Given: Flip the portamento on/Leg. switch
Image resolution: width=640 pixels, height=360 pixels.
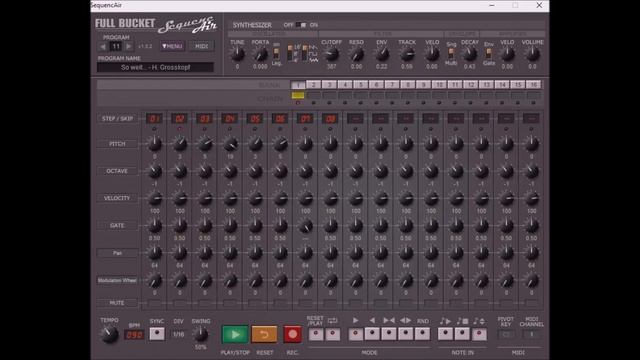Looking at the screenshot, I should [276, 53].
